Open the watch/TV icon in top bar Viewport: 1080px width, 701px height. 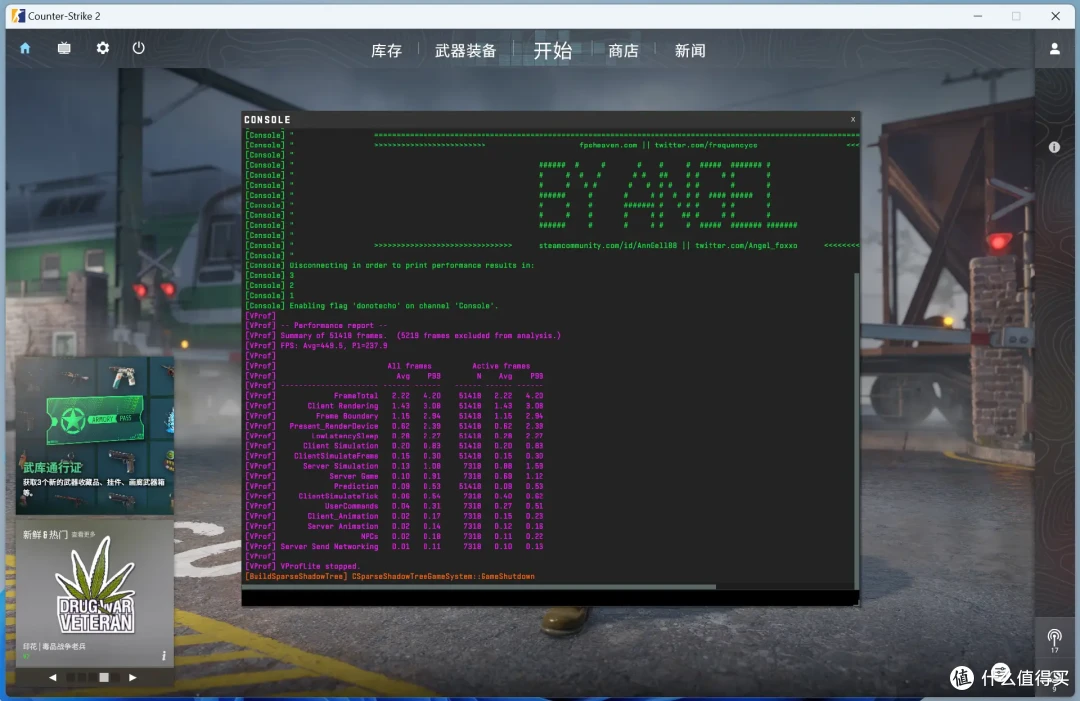[x=64, y=48]
